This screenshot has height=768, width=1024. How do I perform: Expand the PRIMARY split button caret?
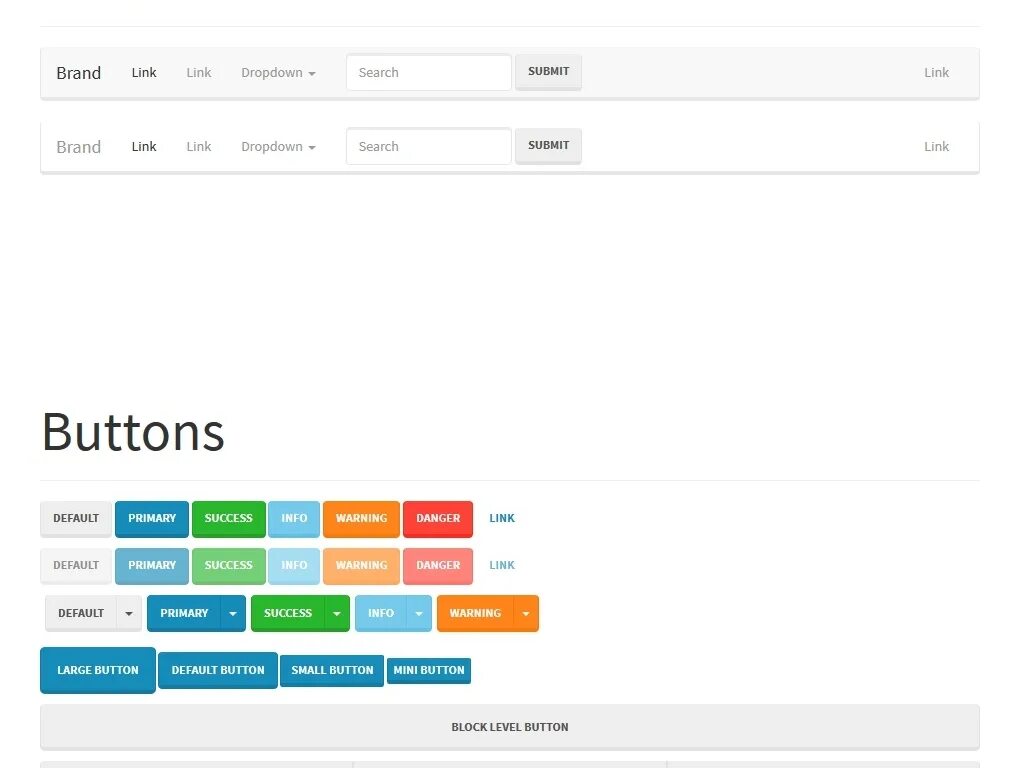pos(233,613)
